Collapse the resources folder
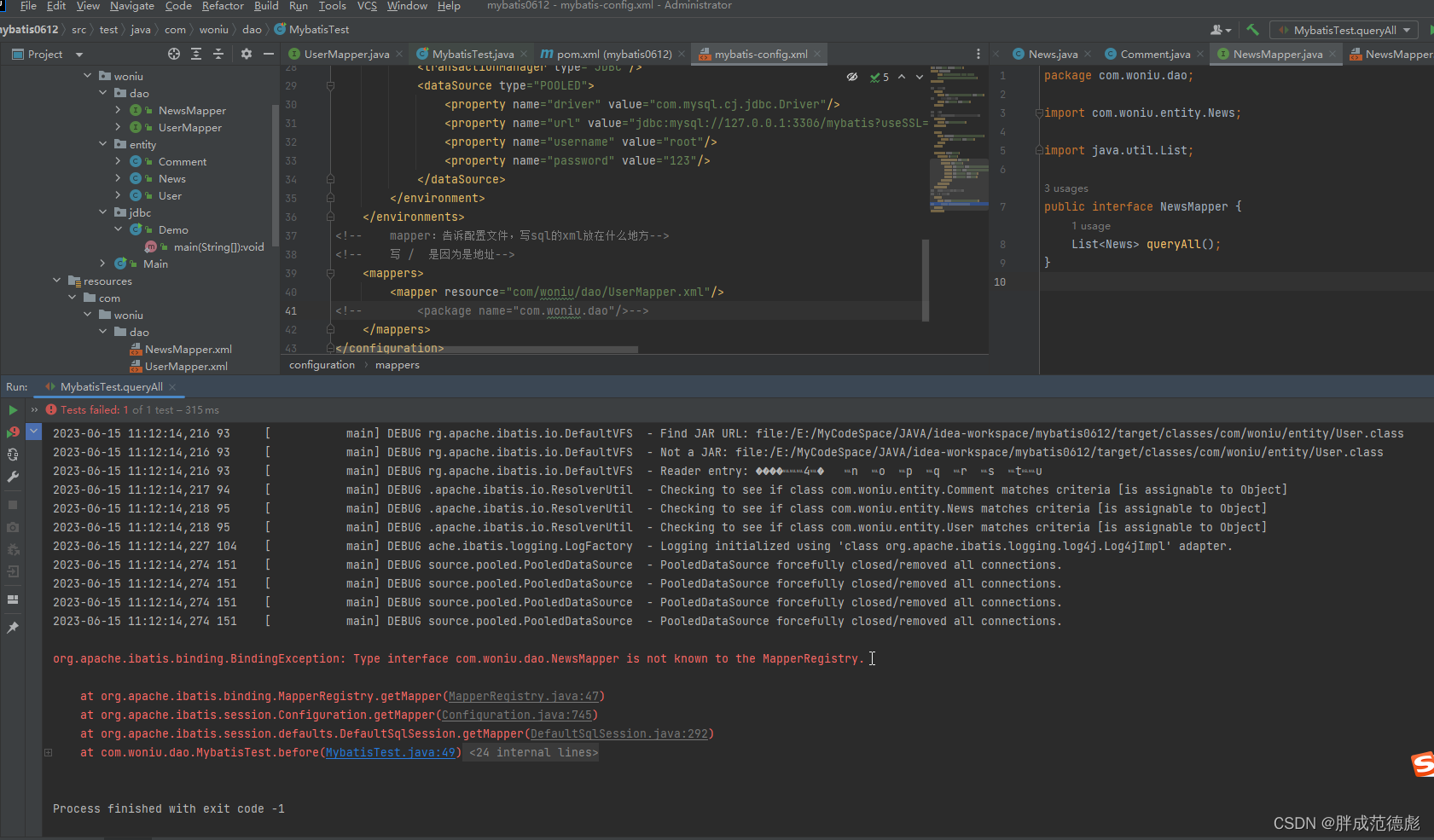 56,281
